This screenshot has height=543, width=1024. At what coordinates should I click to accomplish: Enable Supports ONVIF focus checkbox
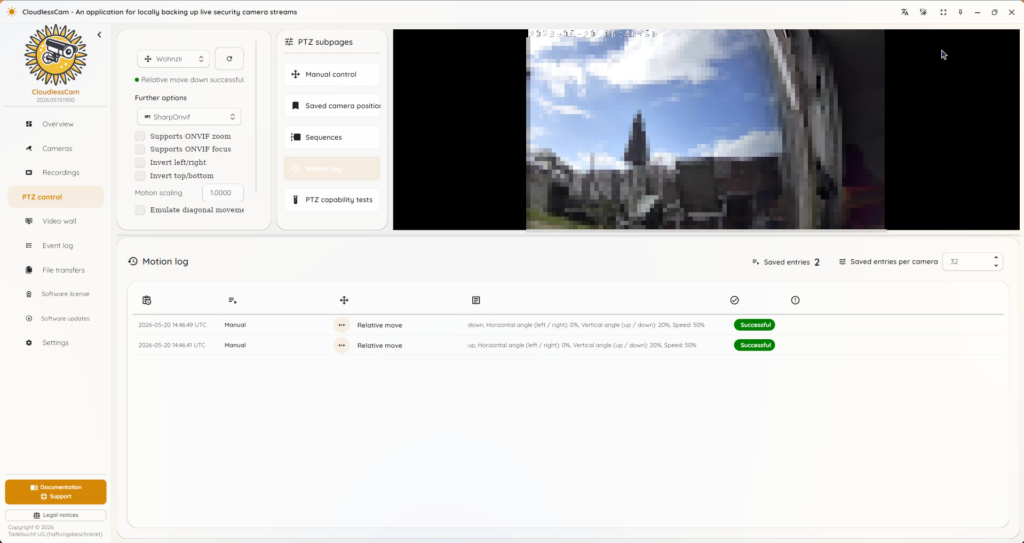pyautogui.click(x=140, y=149)
